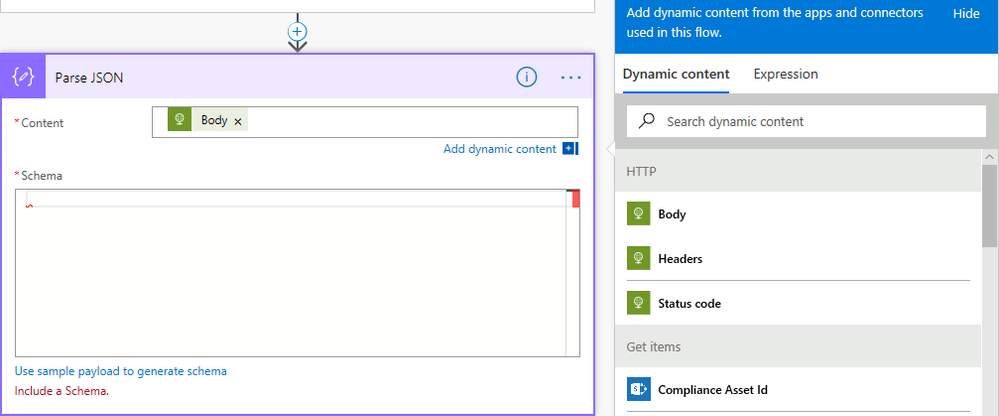The height and width of the screenshot is (416, 999).
Task: Select the HTTP Body dynamic content
Action: pos(672,214)
